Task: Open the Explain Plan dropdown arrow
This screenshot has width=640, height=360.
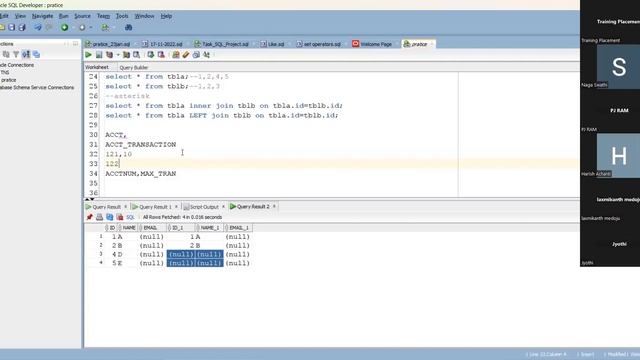Action: point(118,55)
